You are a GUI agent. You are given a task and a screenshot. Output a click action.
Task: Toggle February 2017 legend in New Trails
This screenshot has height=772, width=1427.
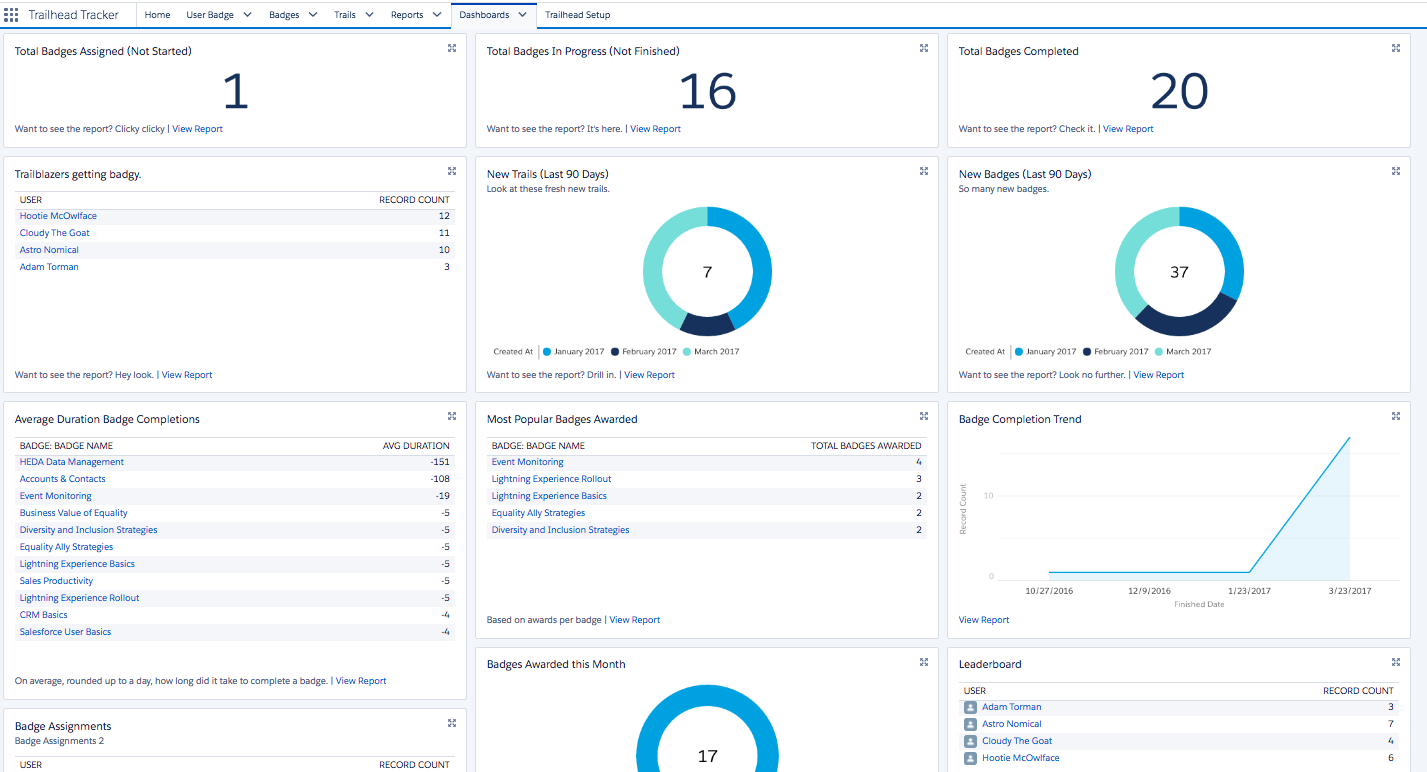pyautogui.click(x=644, y=352)
